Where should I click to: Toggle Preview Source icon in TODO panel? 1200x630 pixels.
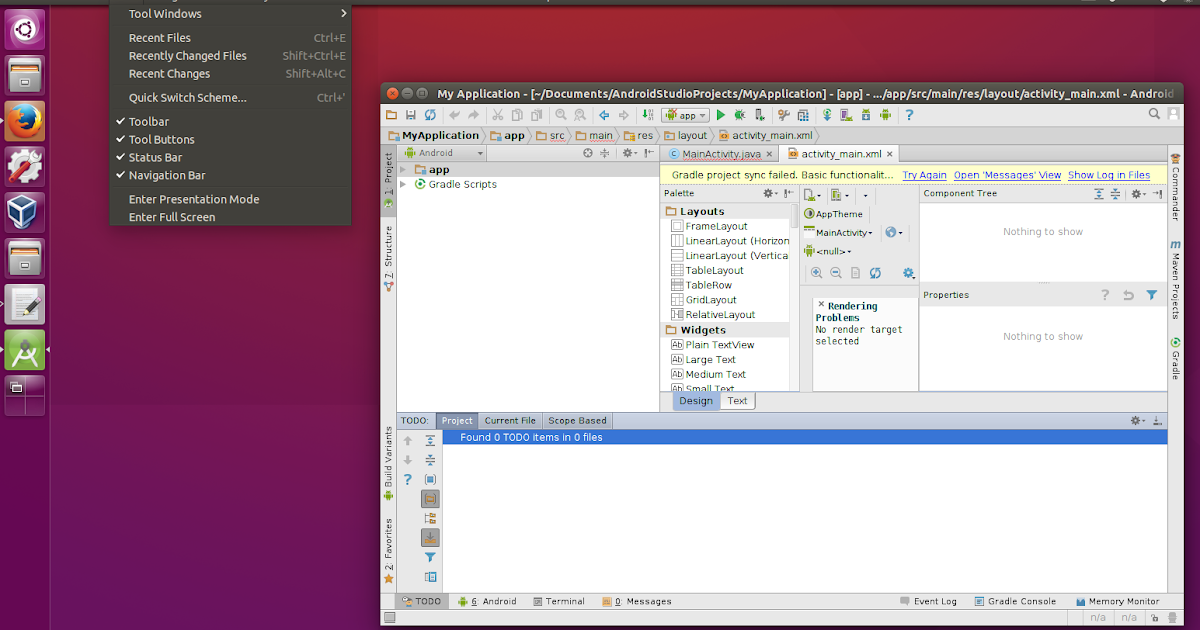(x=430, y=576)
